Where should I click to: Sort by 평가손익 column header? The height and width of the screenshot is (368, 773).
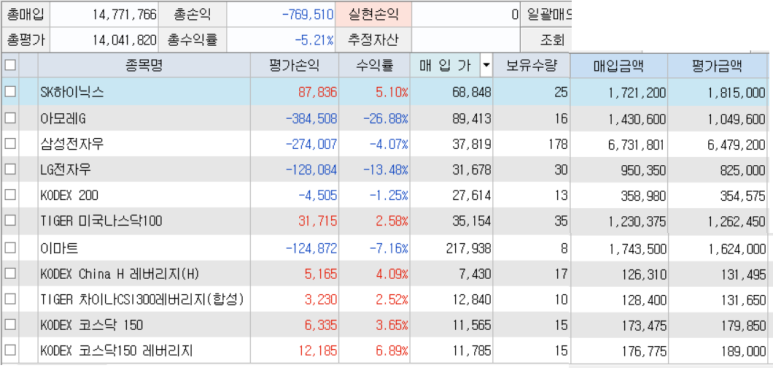294,65
